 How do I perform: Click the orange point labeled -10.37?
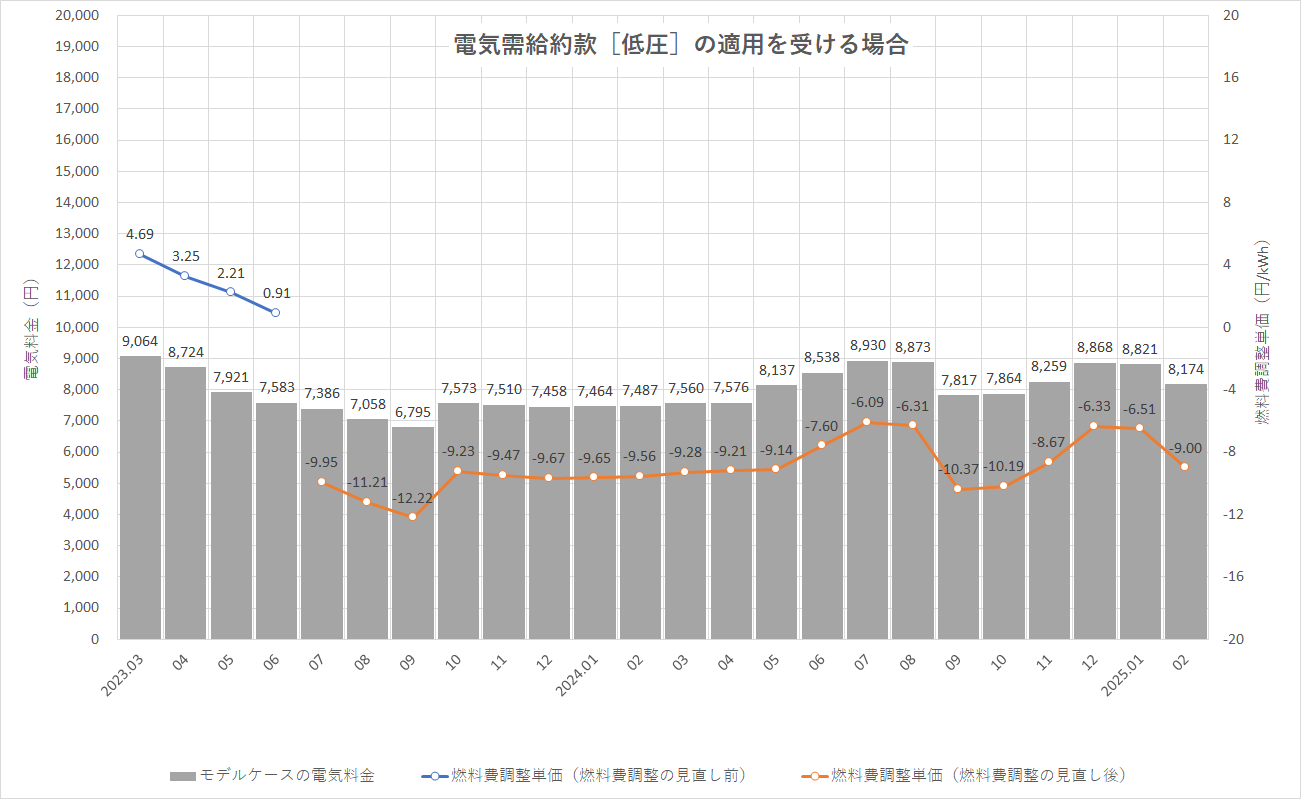[x=958, y=489]
